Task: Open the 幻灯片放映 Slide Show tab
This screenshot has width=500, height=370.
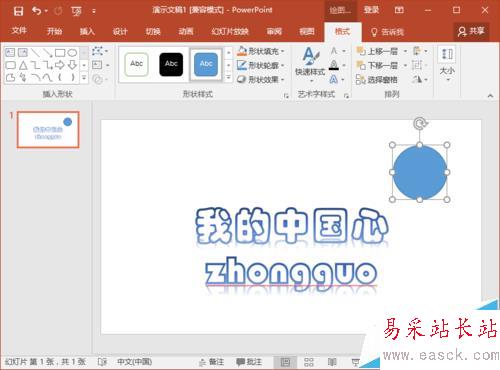Action: tap(230, 31)
